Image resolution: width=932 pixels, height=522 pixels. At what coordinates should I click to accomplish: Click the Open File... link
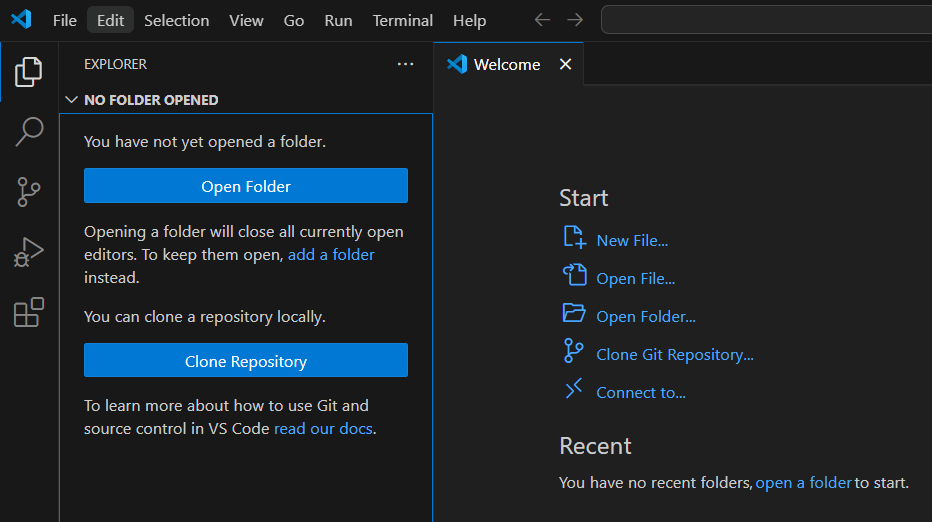click(635, 278)
